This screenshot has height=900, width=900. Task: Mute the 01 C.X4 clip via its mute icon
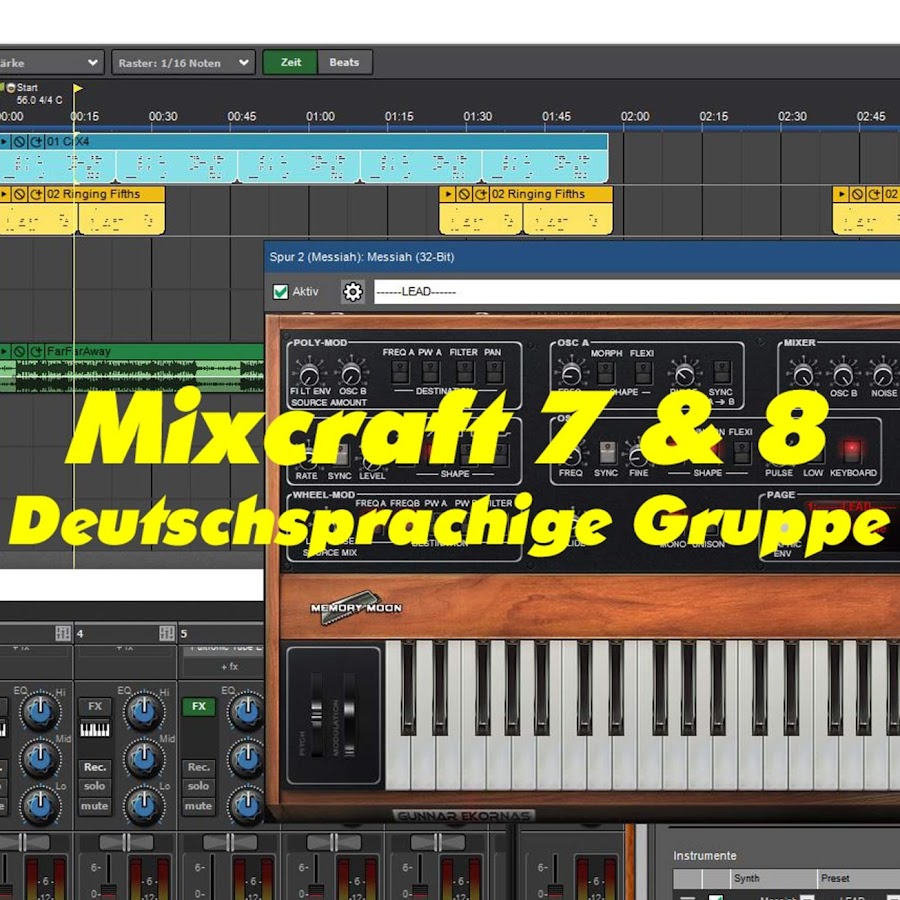[x=20, y=141]
